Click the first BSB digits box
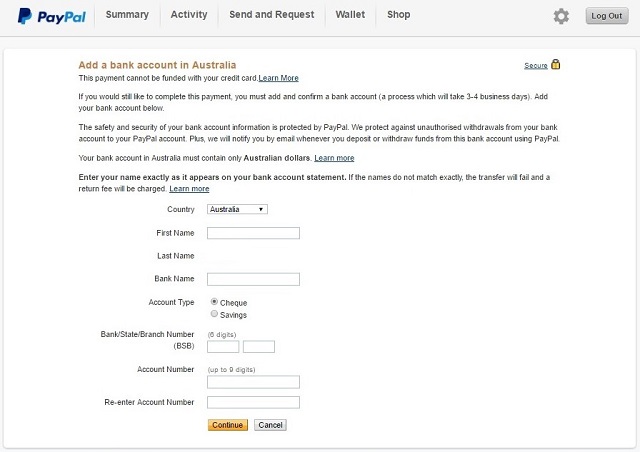Viewport: 640px width, 452px height. coord(223,347)
